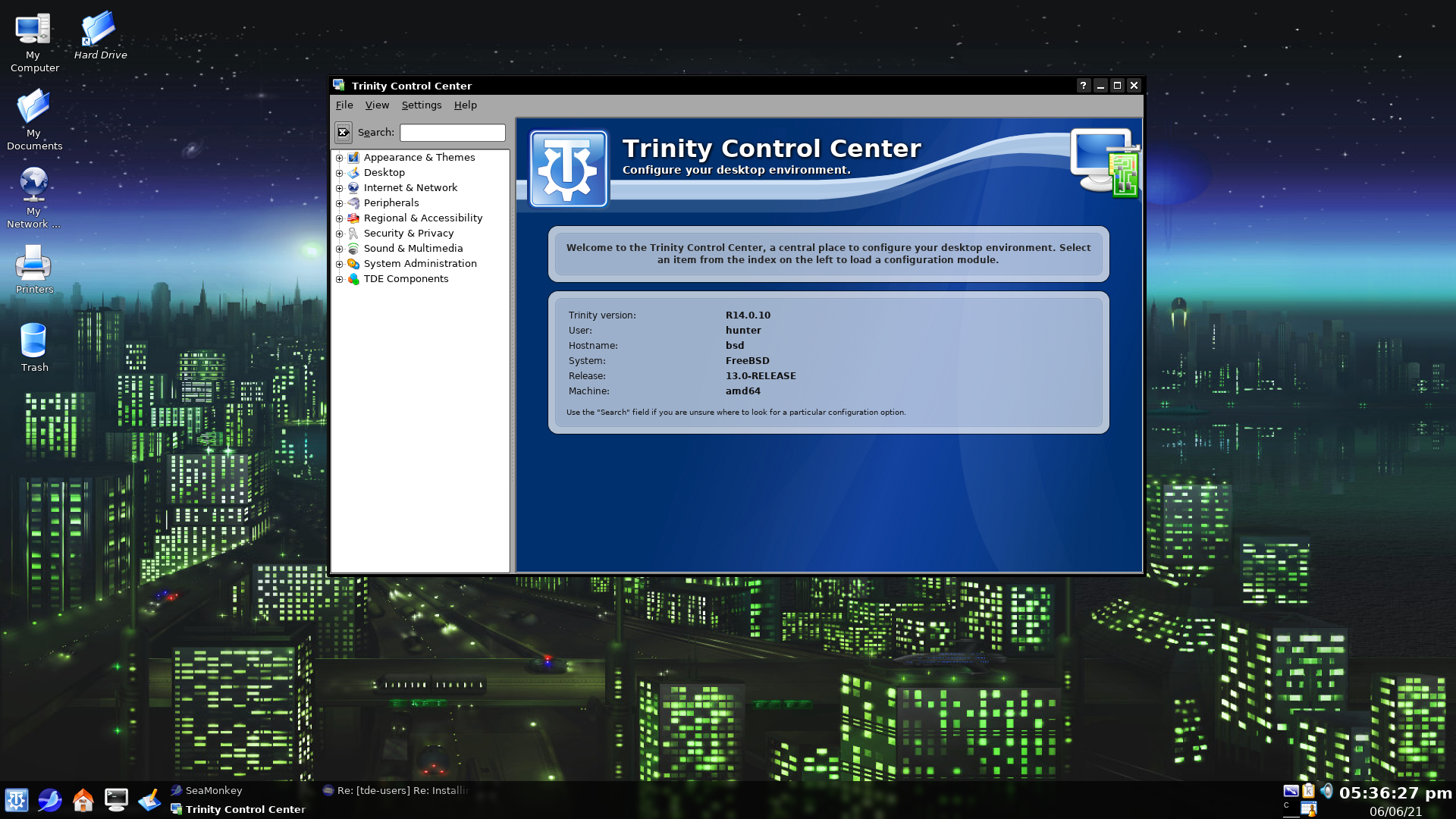The width and height of the screenshot is (1456, 819).
Task: Launch terminal from panel icon
Action: click(x=116, y=800)
